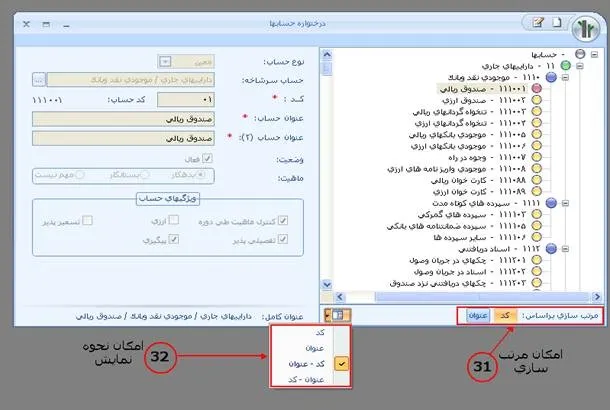Open the round green application logo button

pyautogui.click(x=586, y=28)
